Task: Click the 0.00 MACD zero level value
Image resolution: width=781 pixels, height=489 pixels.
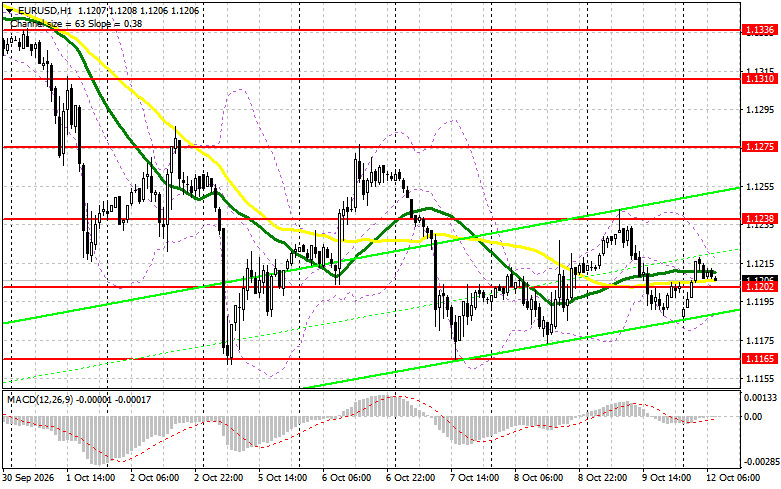Action: (753, 416)
